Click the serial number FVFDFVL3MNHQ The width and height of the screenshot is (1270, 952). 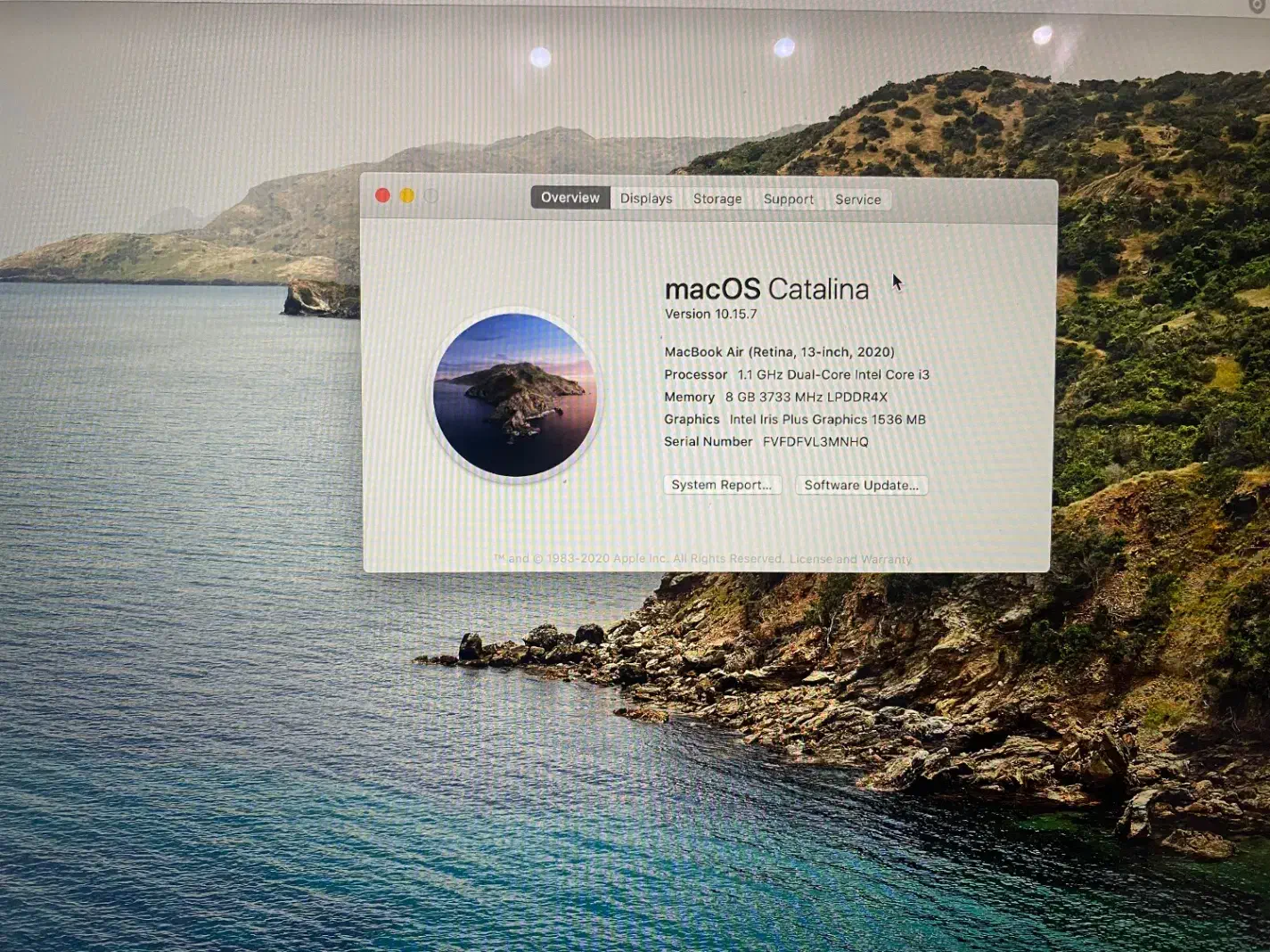click(815, 441)
